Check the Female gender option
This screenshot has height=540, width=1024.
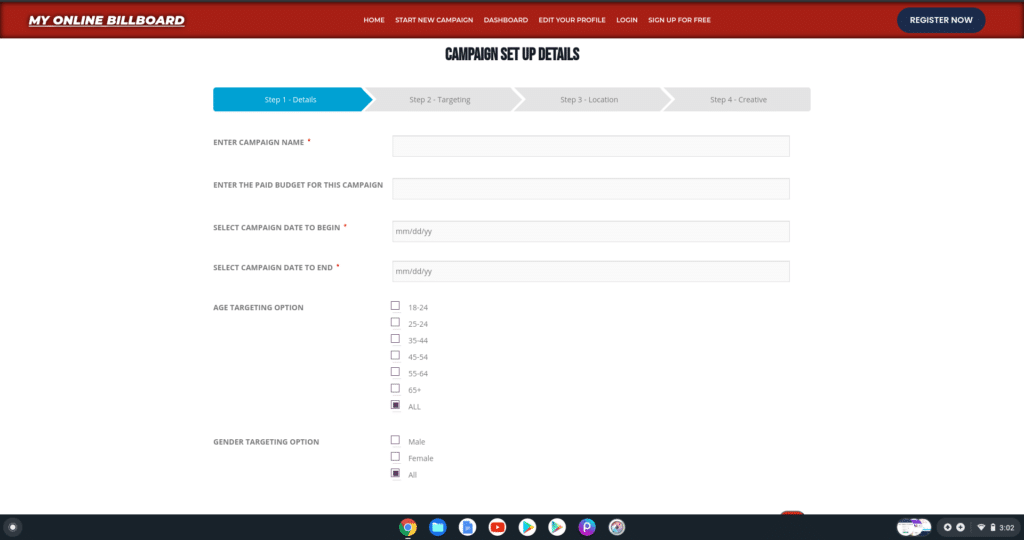395,456
